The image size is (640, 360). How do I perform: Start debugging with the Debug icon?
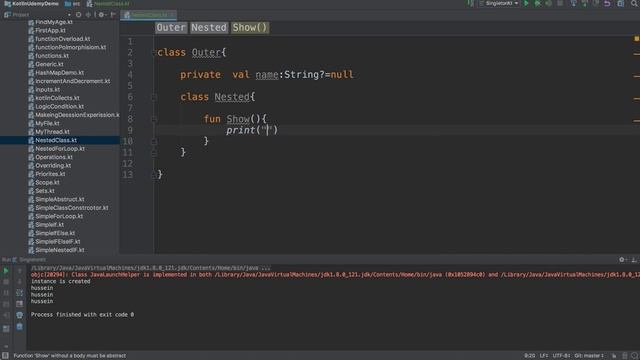538,4
